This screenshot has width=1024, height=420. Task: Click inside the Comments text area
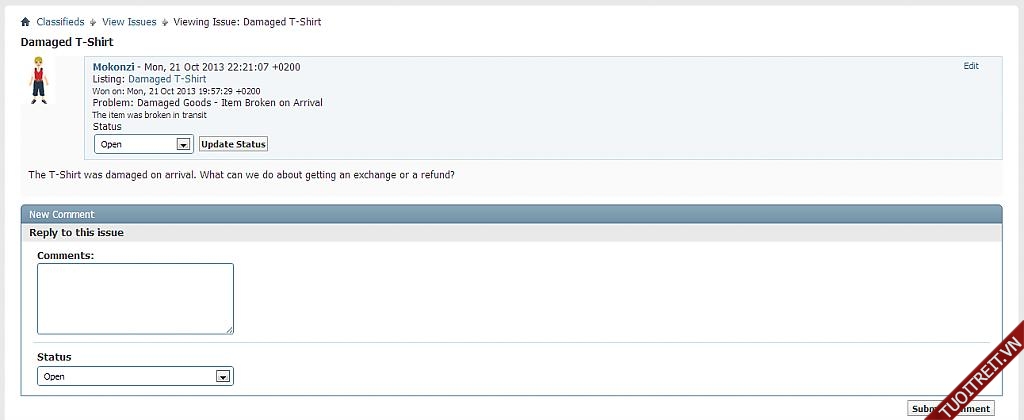(135, 298)
